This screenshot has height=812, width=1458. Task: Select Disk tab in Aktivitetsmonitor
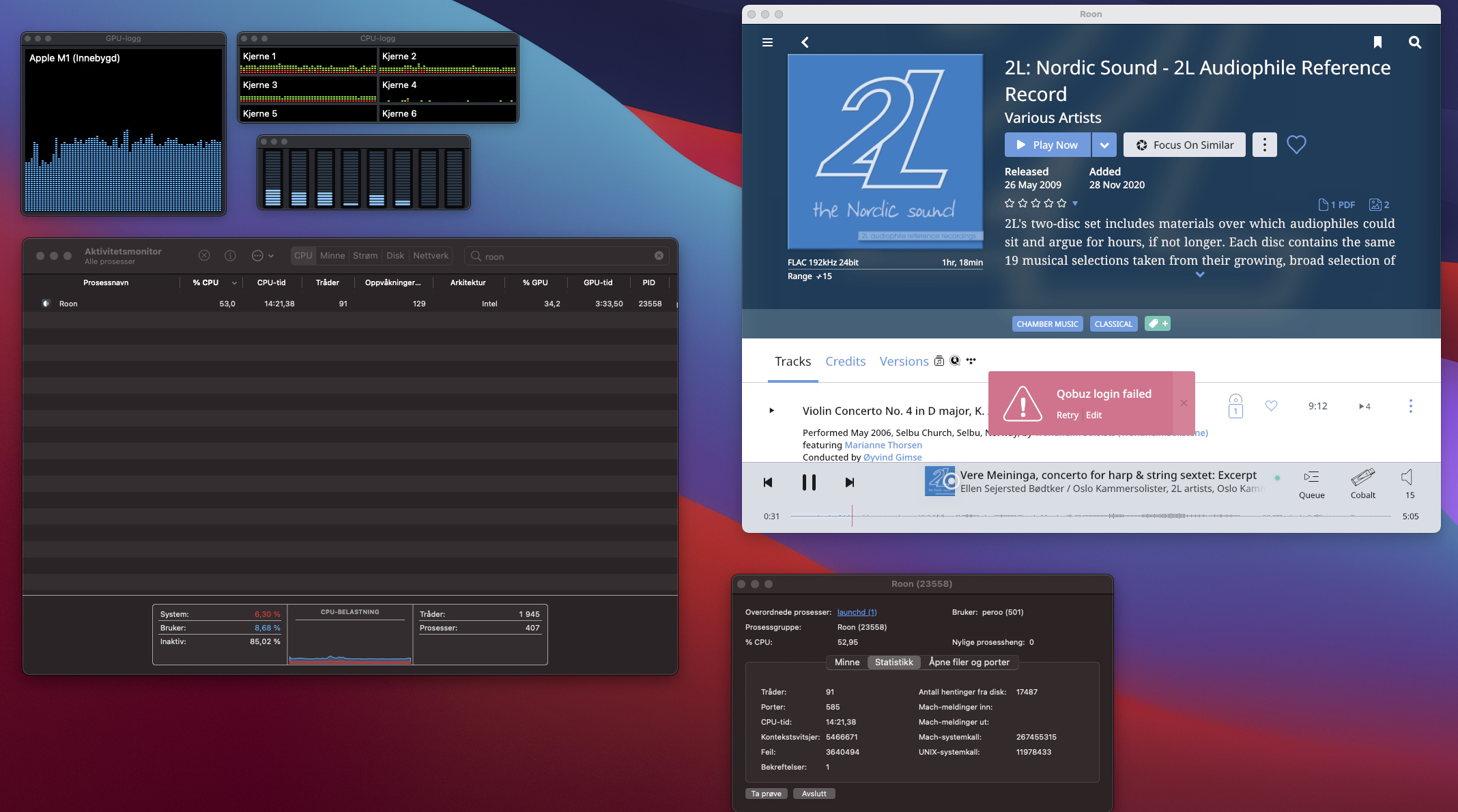[x=395, y=255]
